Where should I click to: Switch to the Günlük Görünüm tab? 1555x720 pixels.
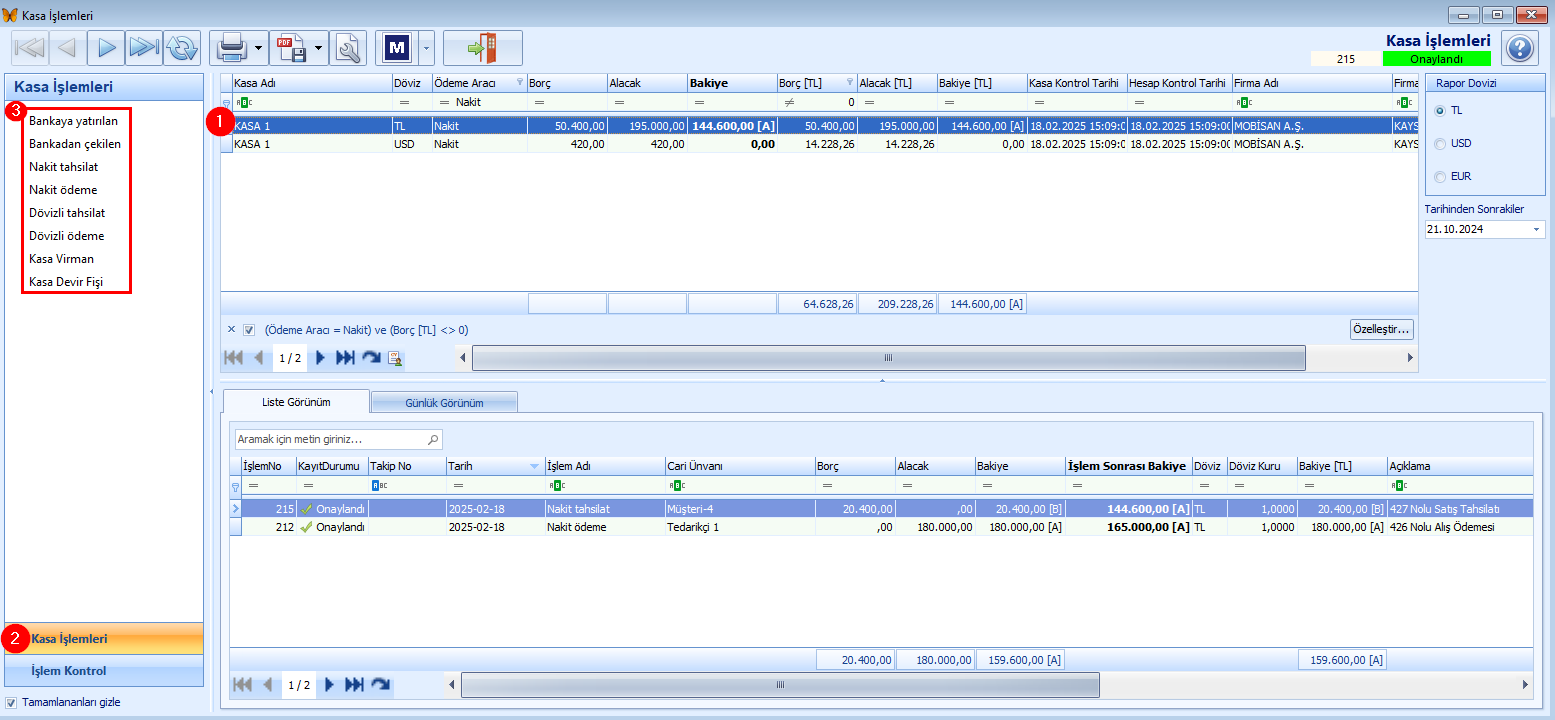(x=444, y=402)
